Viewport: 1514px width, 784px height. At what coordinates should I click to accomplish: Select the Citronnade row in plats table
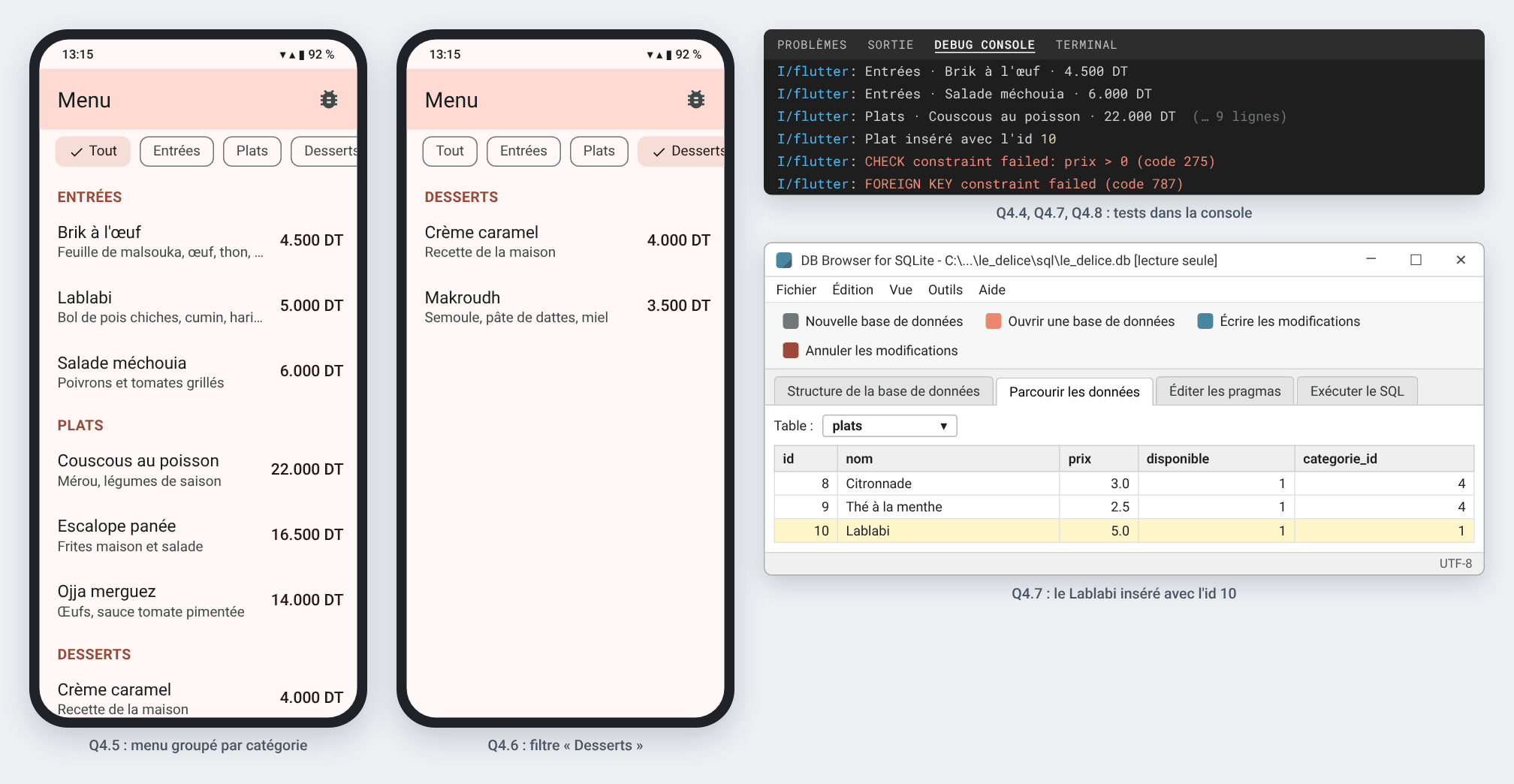click(x=1124, y=484)
